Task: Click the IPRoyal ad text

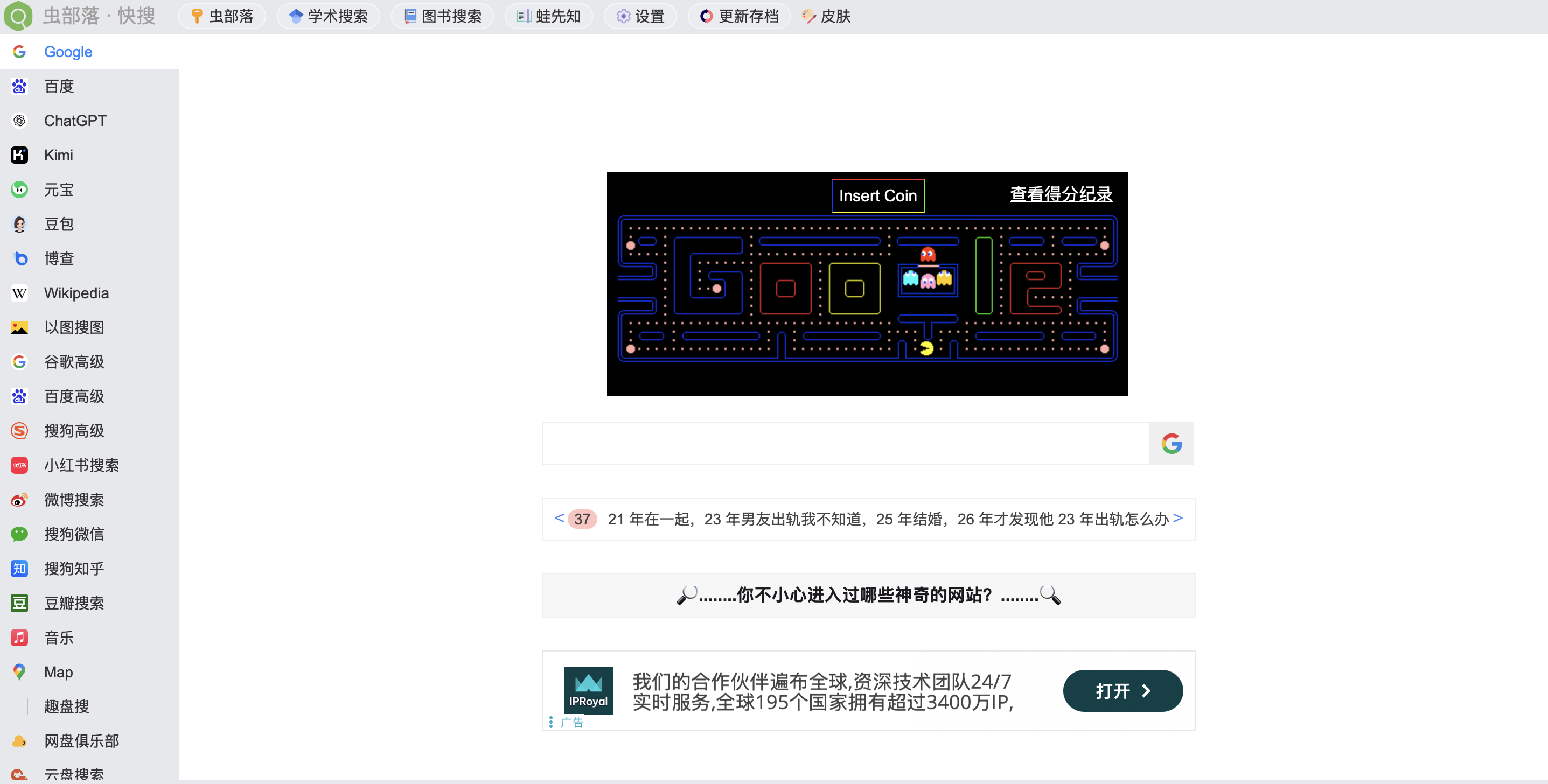Action: tap(822, 691)
